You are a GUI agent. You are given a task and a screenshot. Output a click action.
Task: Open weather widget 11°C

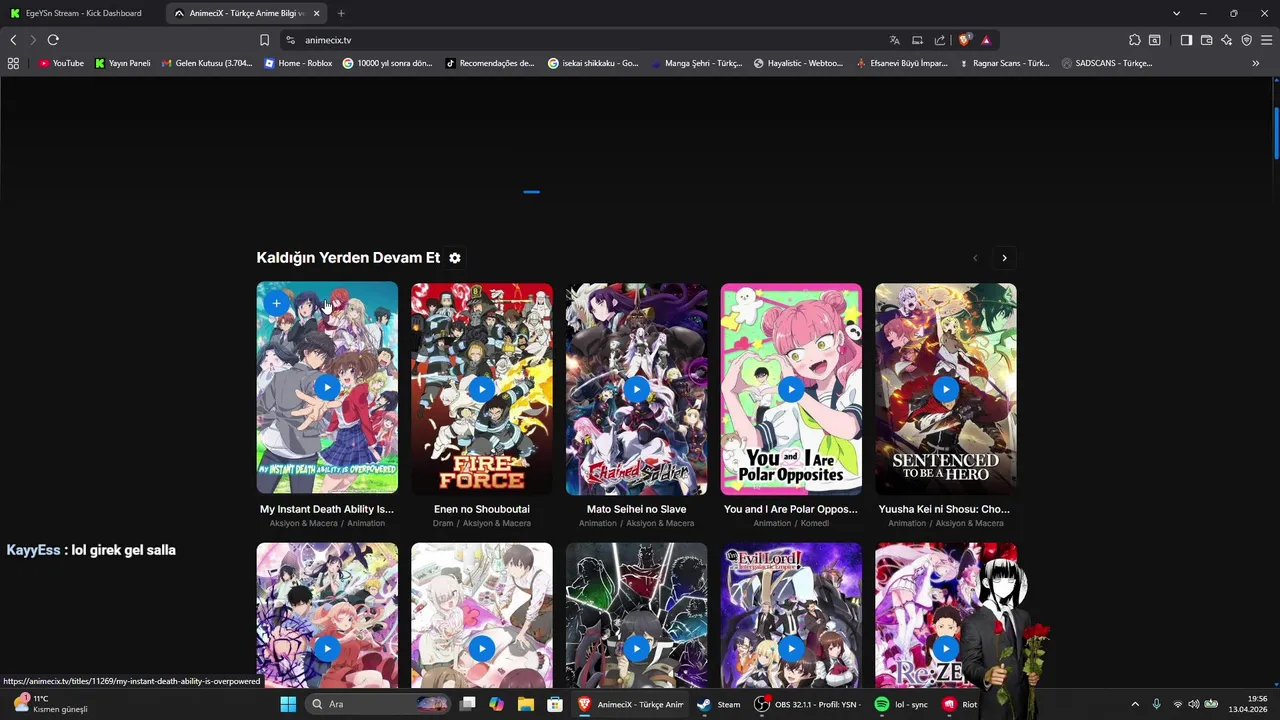[x=50, y=704]
